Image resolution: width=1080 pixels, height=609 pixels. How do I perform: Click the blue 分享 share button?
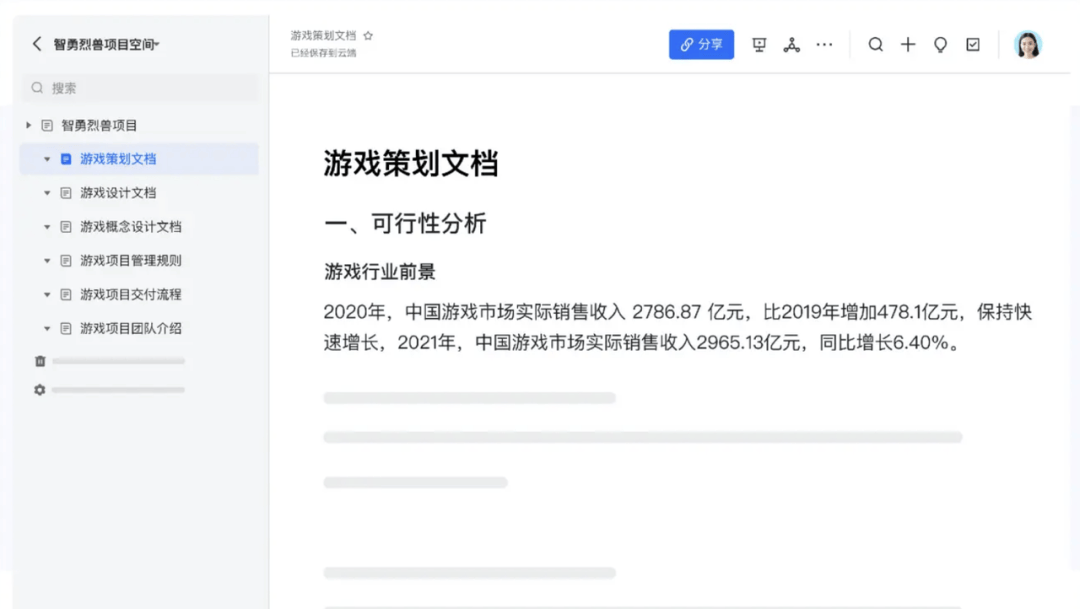701,45
